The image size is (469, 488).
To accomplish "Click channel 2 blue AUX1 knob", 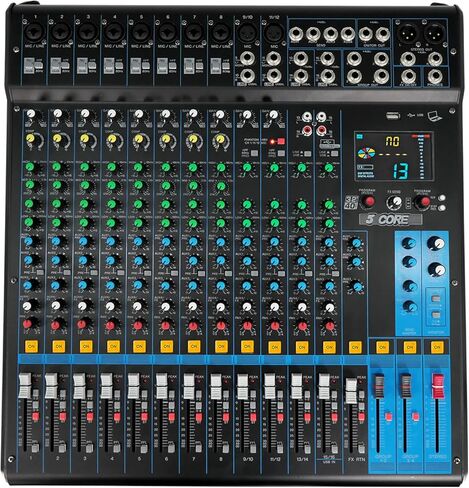I will 56,241.
